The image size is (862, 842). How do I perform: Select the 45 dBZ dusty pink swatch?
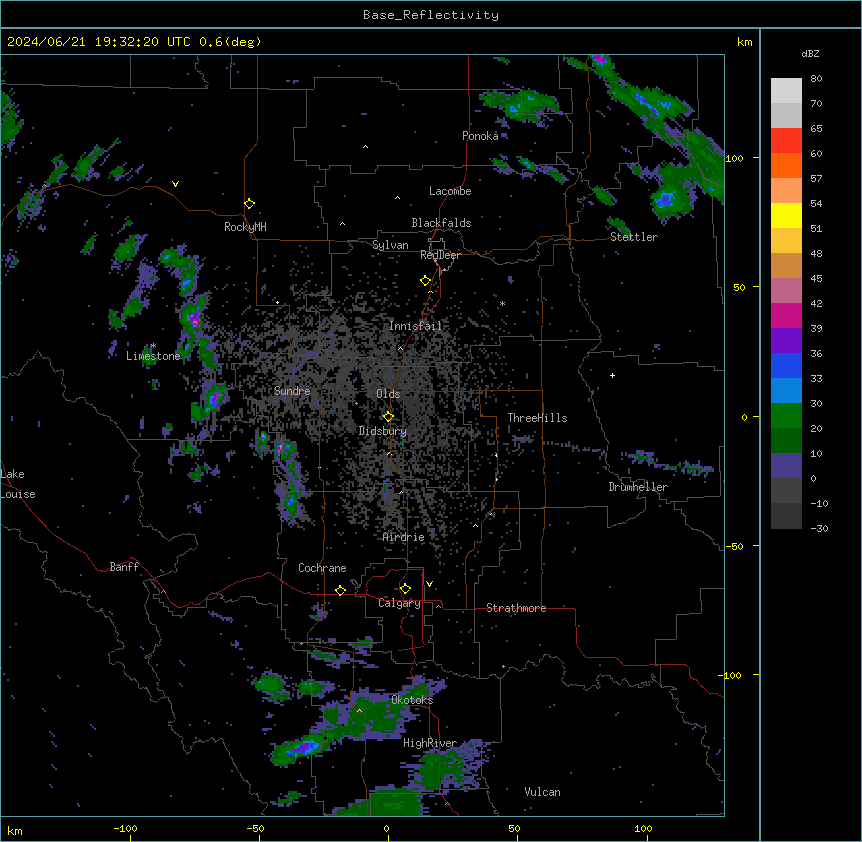(x=786, y=290)
